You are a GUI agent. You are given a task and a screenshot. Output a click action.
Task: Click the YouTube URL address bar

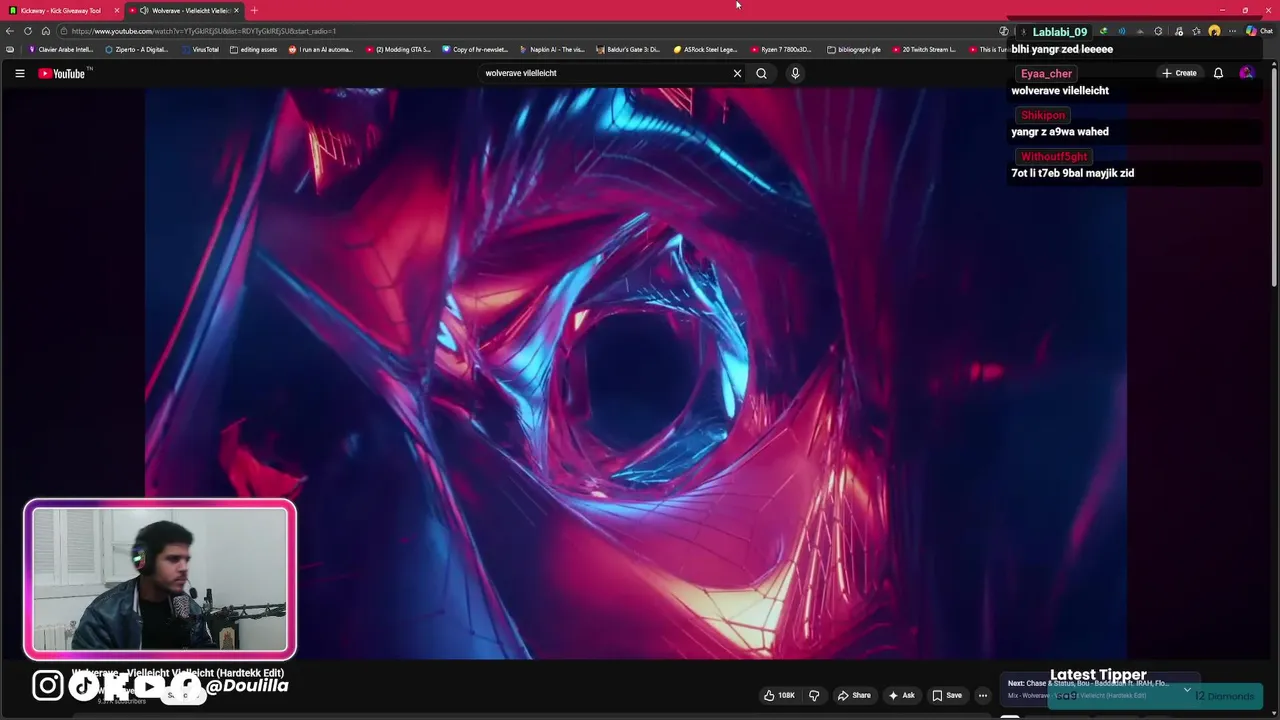(x=530, y=31)
